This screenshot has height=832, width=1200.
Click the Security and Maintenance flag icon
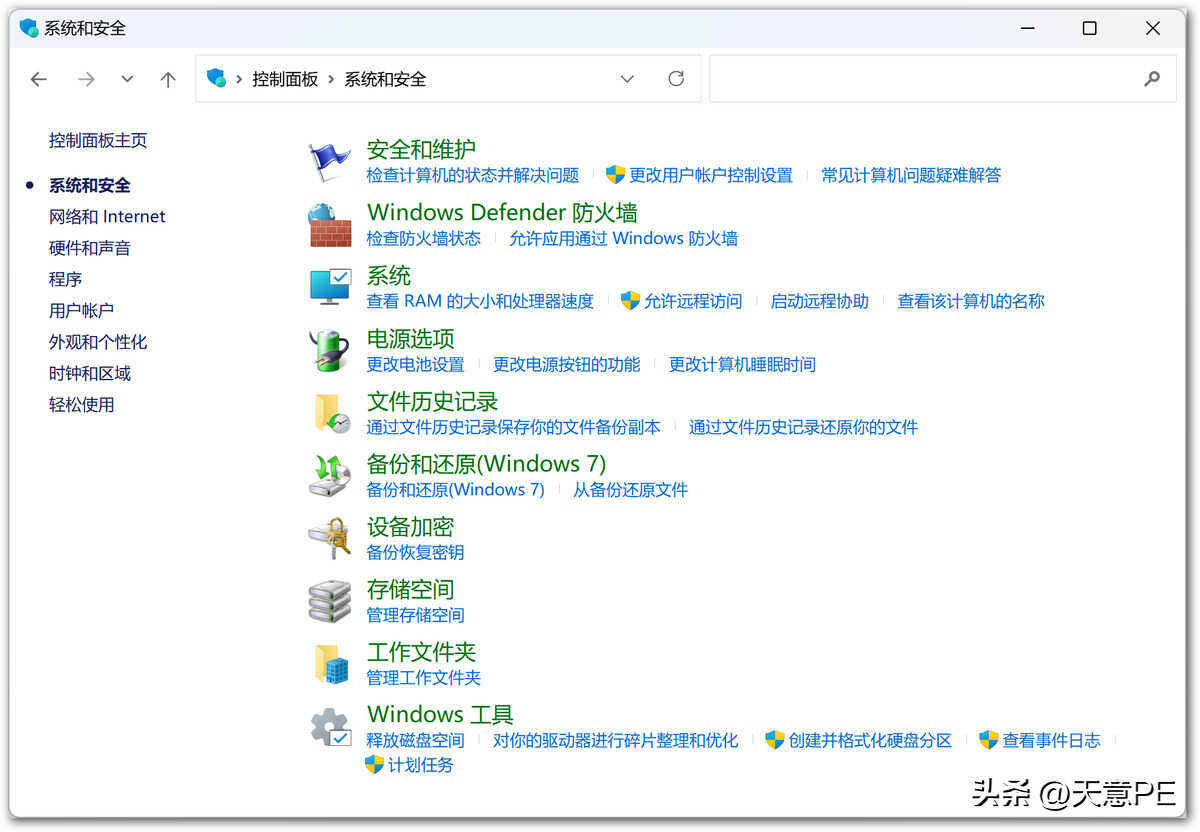click(x=329, y=162)
